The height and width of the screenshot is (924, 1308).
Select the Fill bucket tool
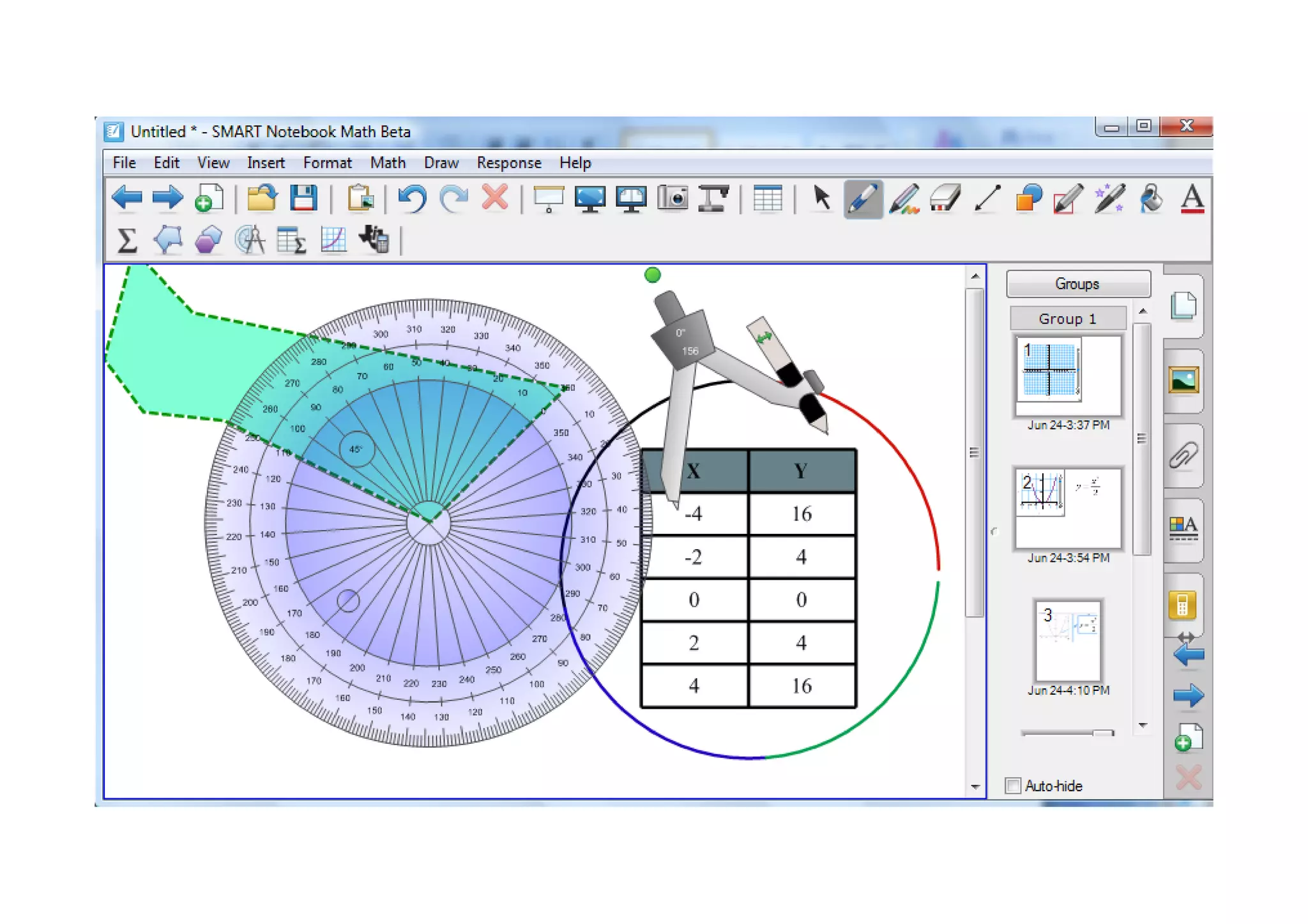tap(1151, 199)
